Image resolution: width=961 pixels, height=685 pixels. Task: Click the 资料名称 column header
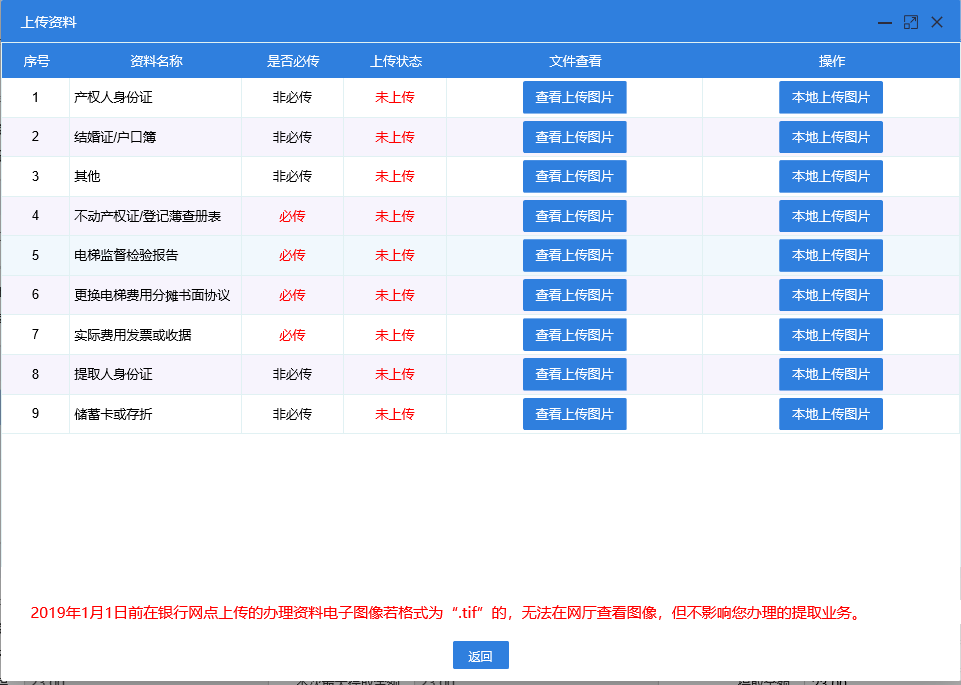tap(156, 61)
